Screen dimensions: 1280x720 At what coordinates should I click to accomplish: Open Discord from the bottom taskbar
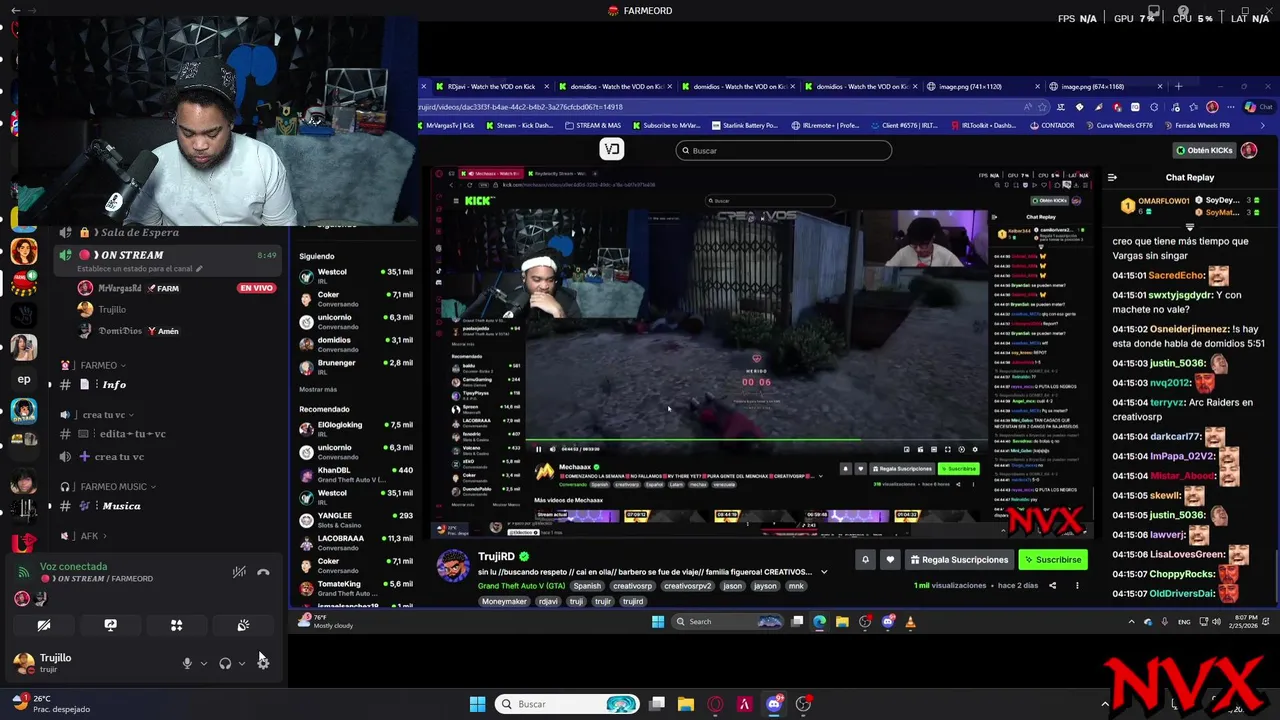point(773,704)
